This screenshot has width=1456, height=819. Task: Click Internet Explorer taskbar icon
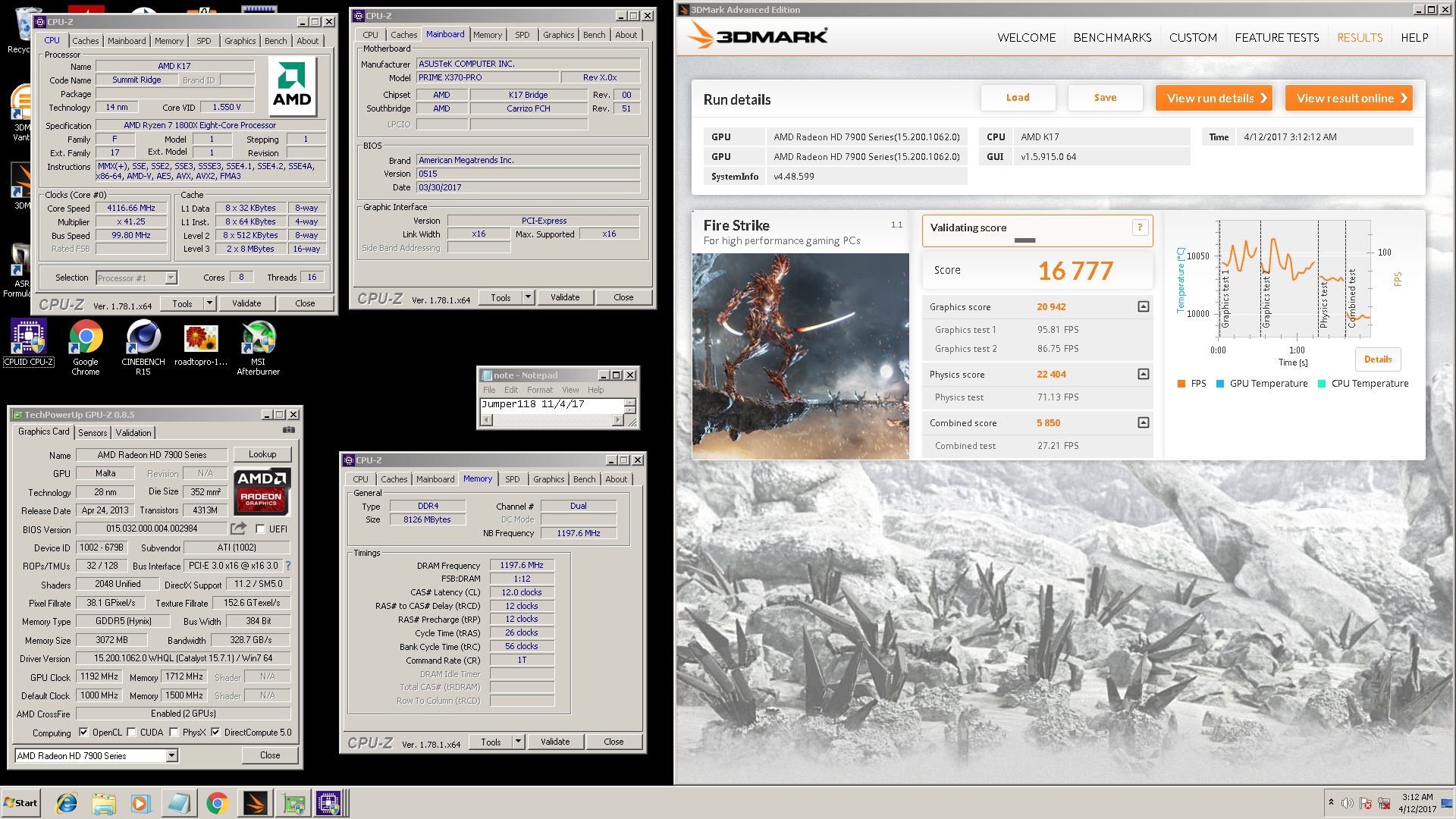coord(67,803)
